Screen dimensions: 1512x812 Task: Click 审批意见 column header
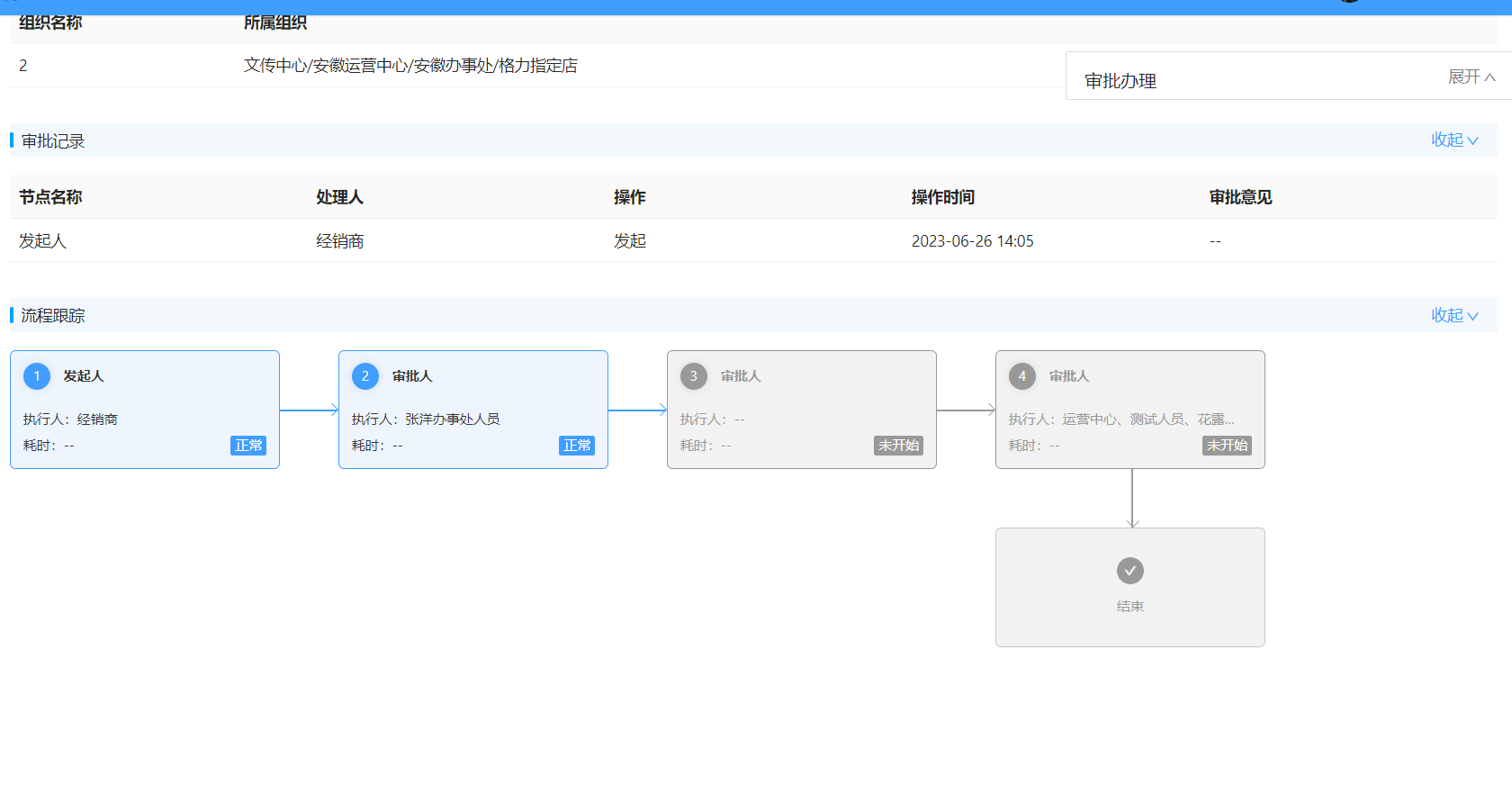point(1240,197)
